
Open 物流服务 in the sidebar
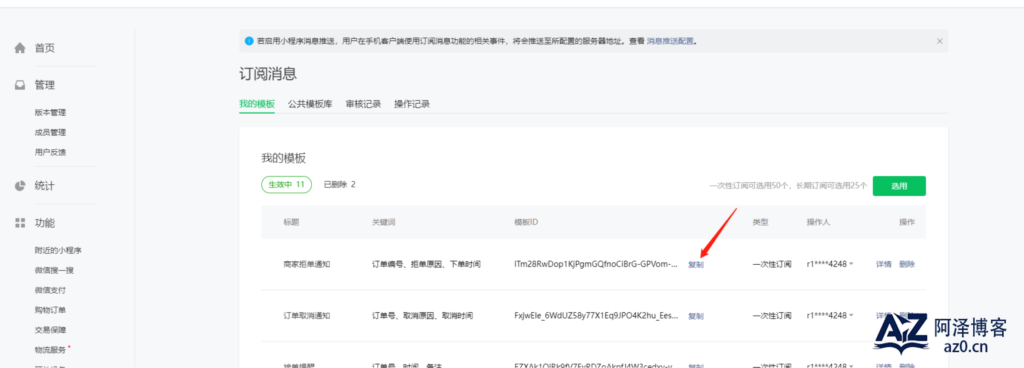click(x=50, y=350)
